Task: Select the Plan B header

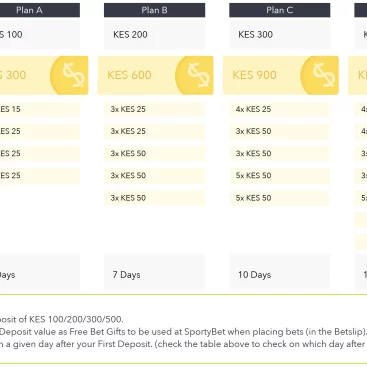Action: coord(154,10)
